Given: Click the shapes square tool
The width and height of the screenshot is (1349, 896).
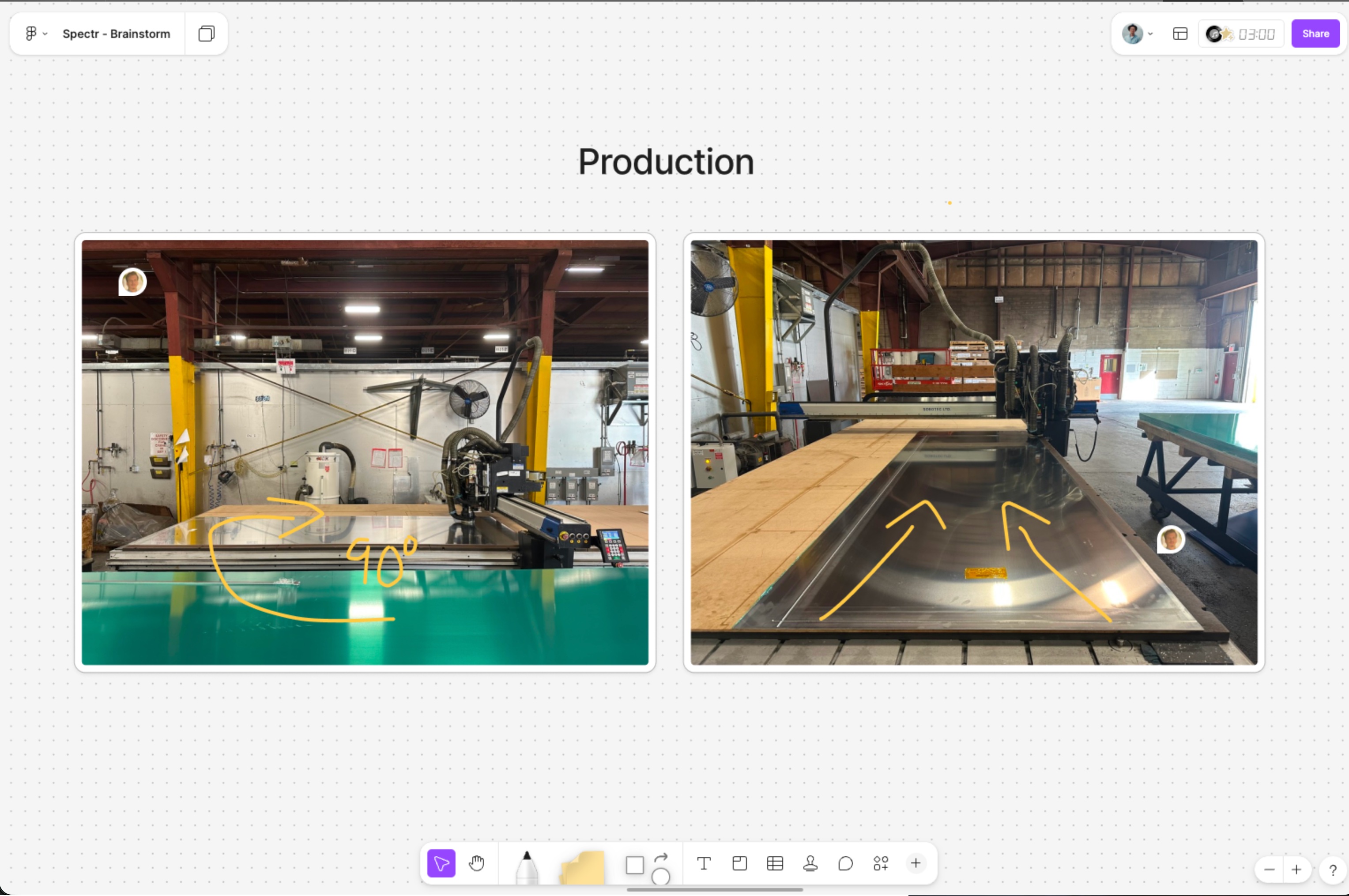Looking at the screenshot, I should tap(634, 865).
